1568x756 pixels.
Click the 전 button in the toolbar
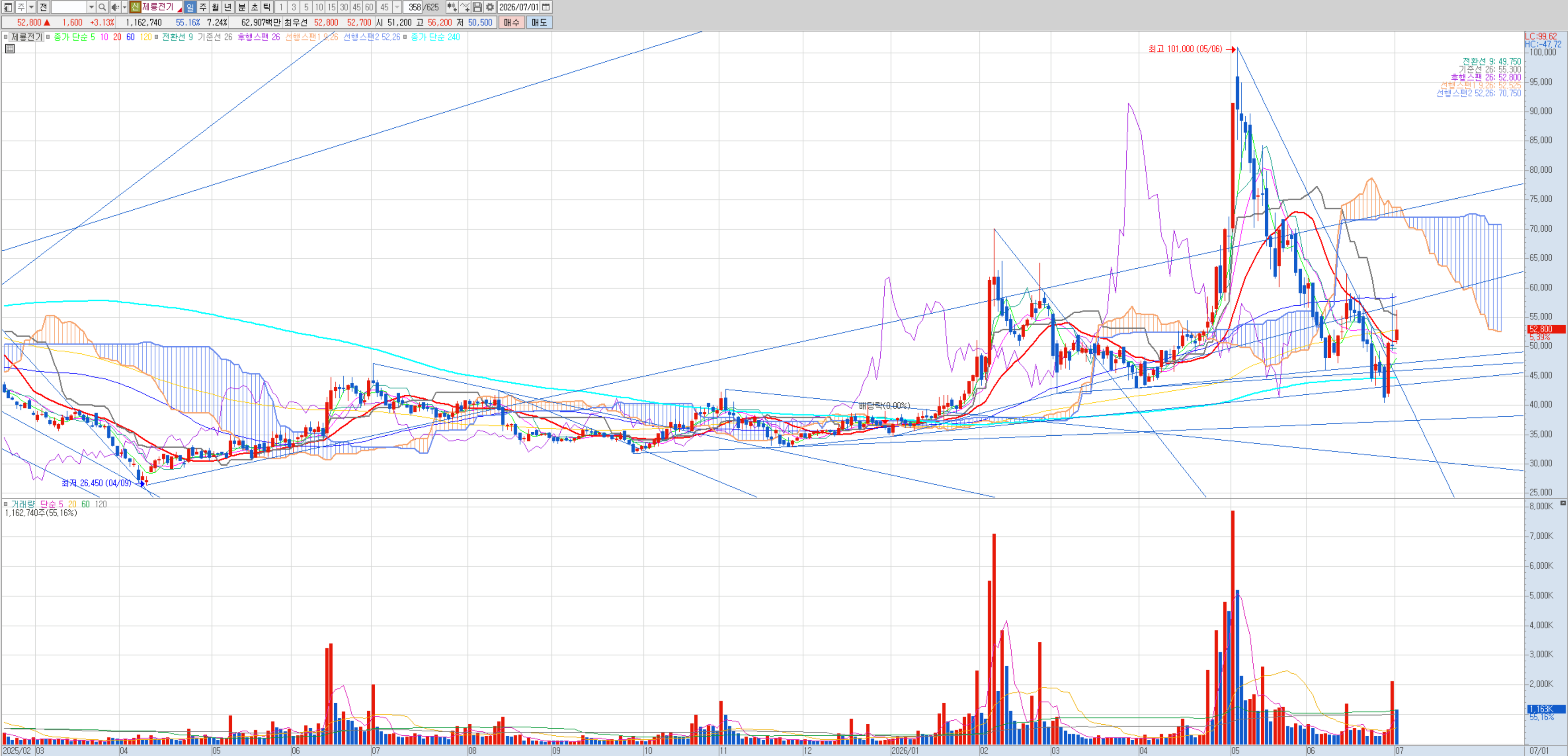tap(44, 7)
